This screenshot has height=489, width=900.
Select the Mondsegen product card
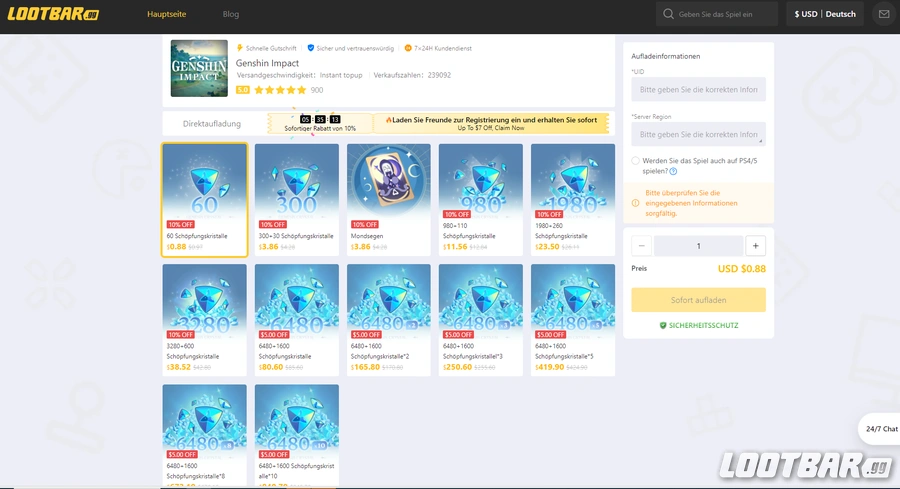[389, 200]
